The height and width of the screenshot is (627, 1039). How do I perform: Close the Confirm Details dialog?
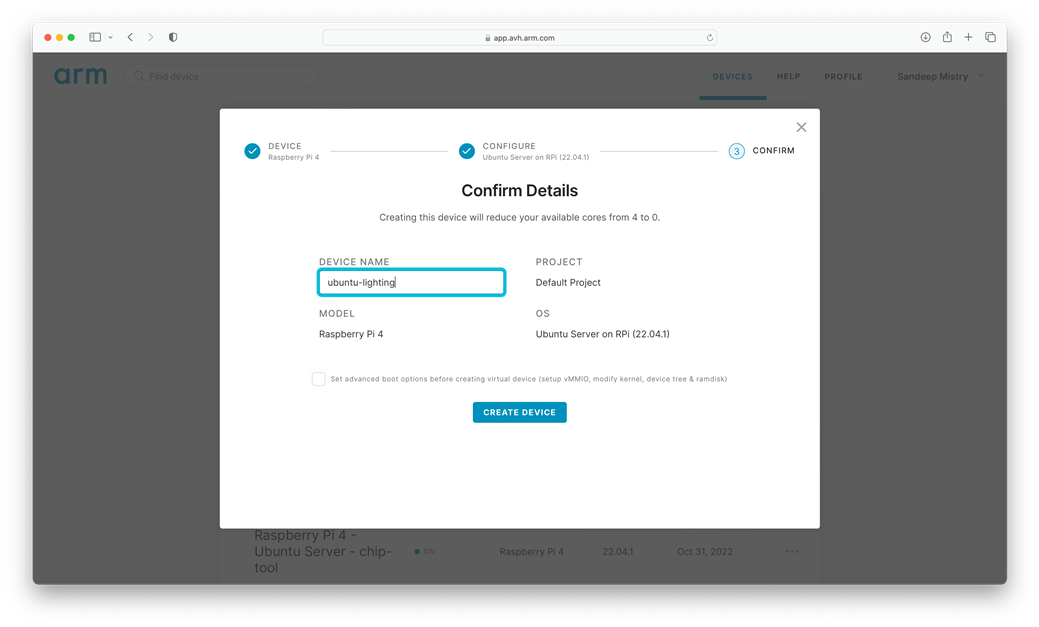coord(801,127)
